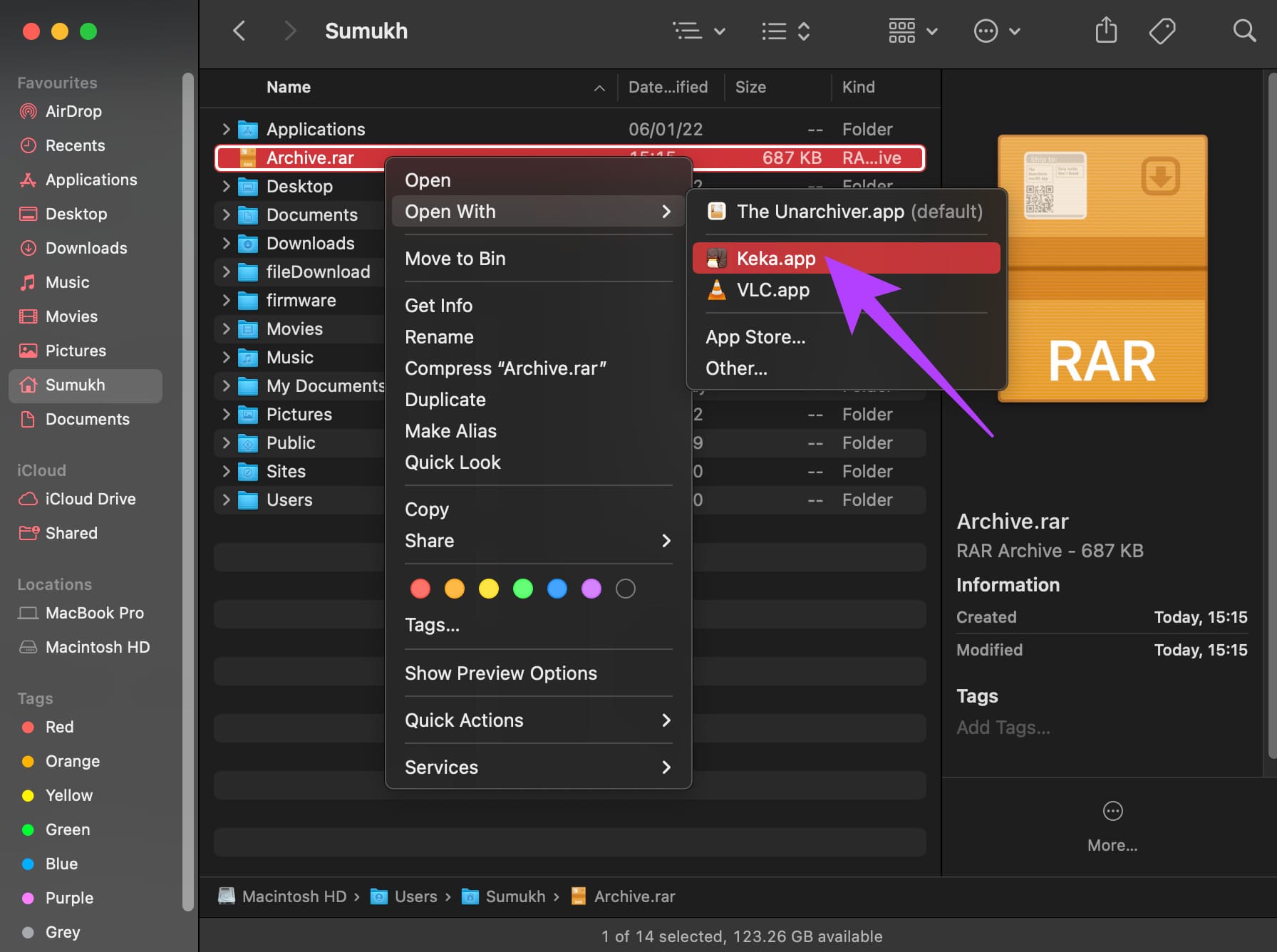Apply the blue tag color dot
Image resolution: width=1277 pixels, height=952 pixels.
pyautogui.click(x=557, y=589)
